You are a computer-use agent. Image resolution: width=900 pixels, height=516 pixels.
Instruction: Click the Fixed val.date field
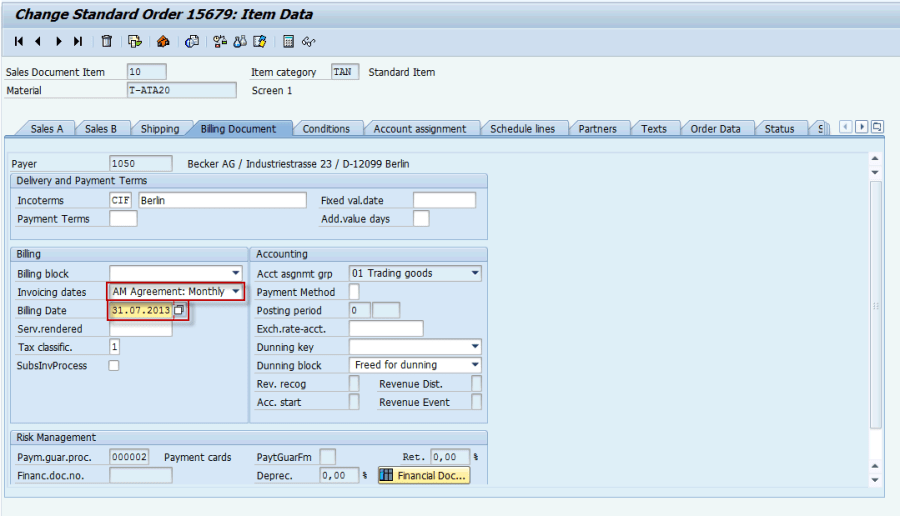[444, 200]
